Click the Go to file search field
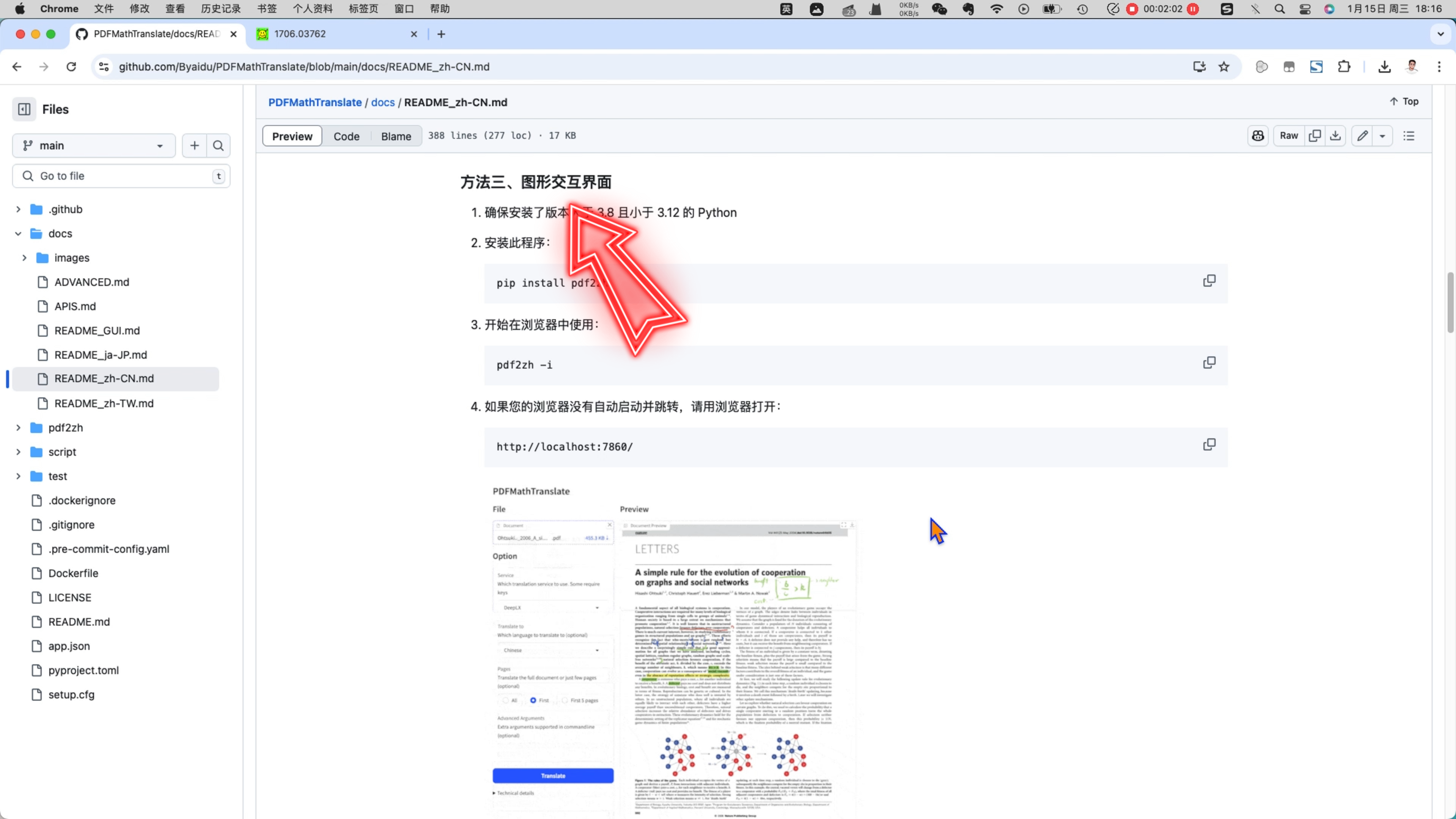The image size is (1456, 819). click(x=121, y=176)
